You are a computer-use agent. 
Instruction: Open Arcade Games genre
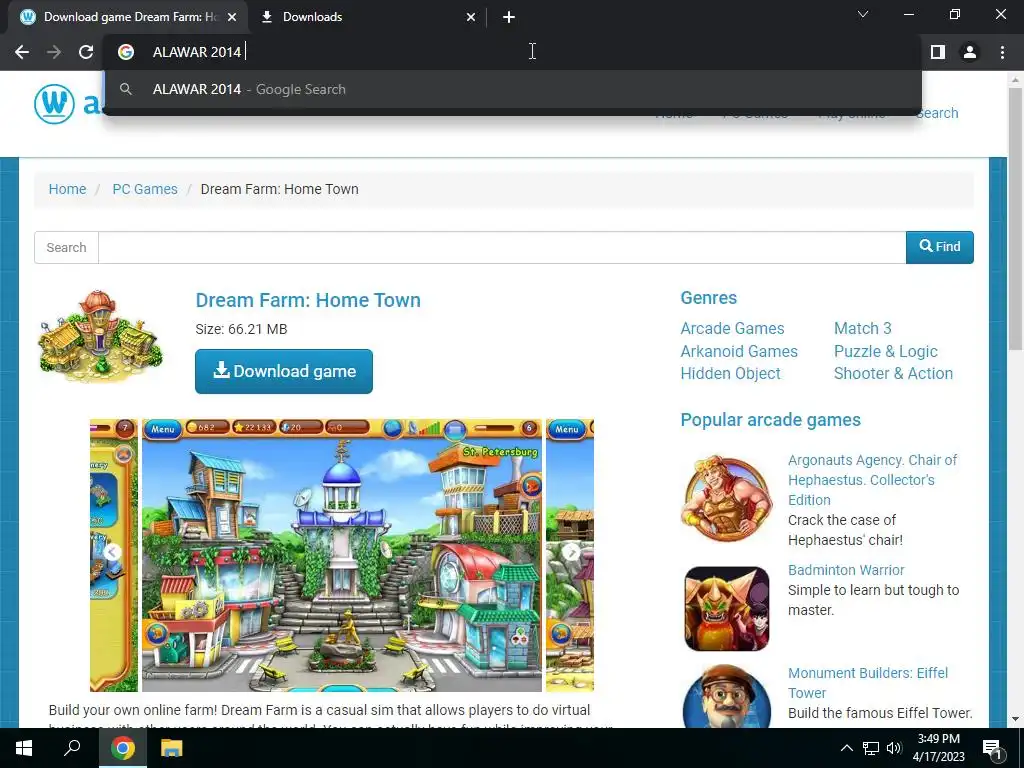coord(732,328)
